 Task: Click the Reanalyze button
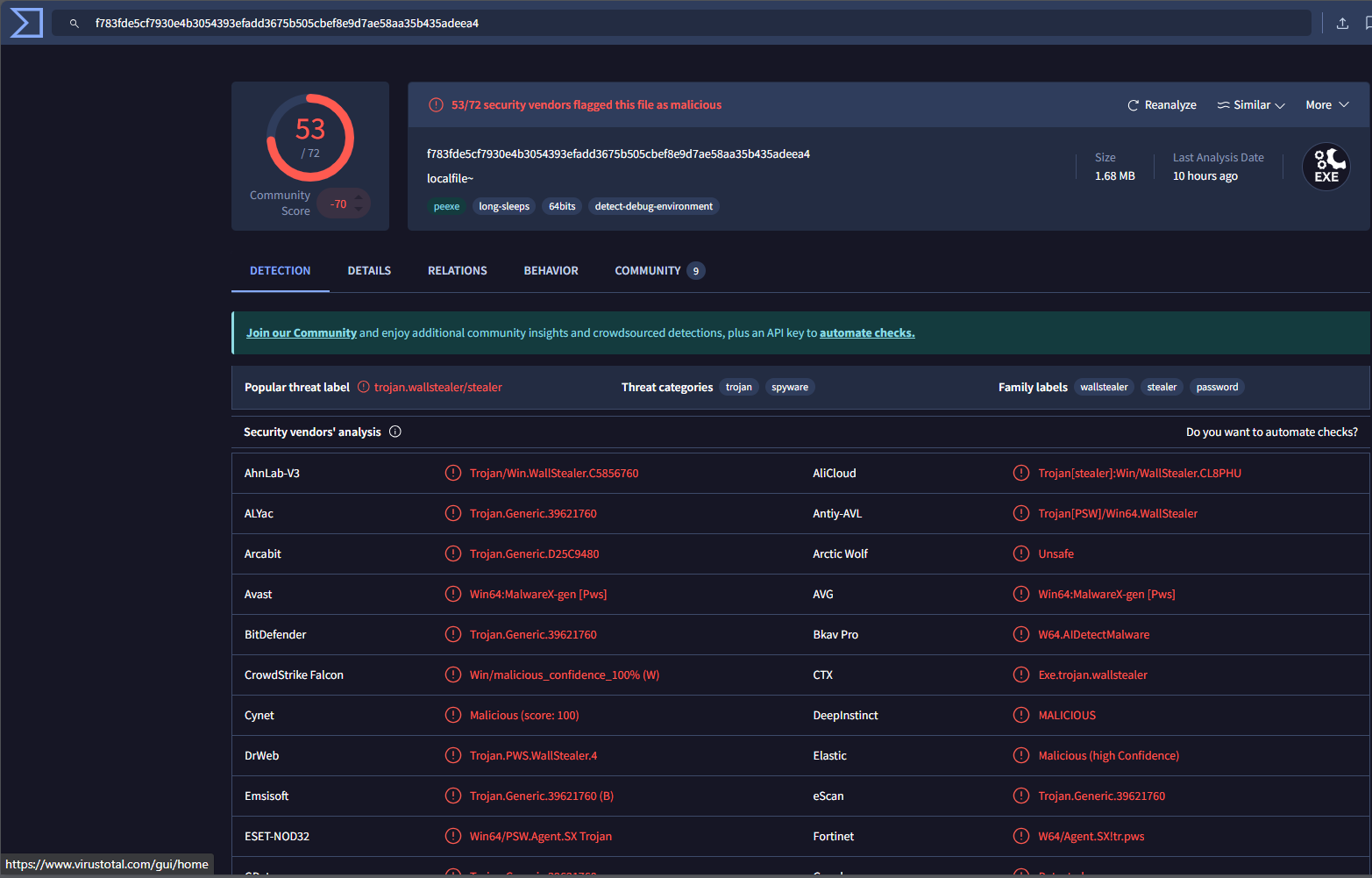[1162, 105]
